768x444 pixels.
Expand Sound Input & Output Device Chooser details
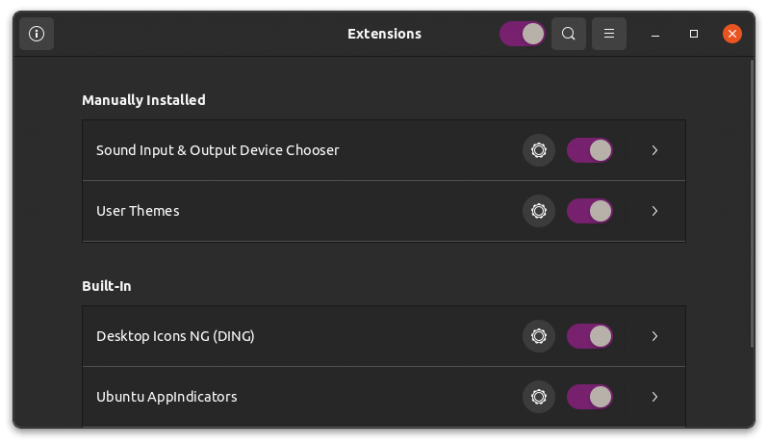[655, 151]
